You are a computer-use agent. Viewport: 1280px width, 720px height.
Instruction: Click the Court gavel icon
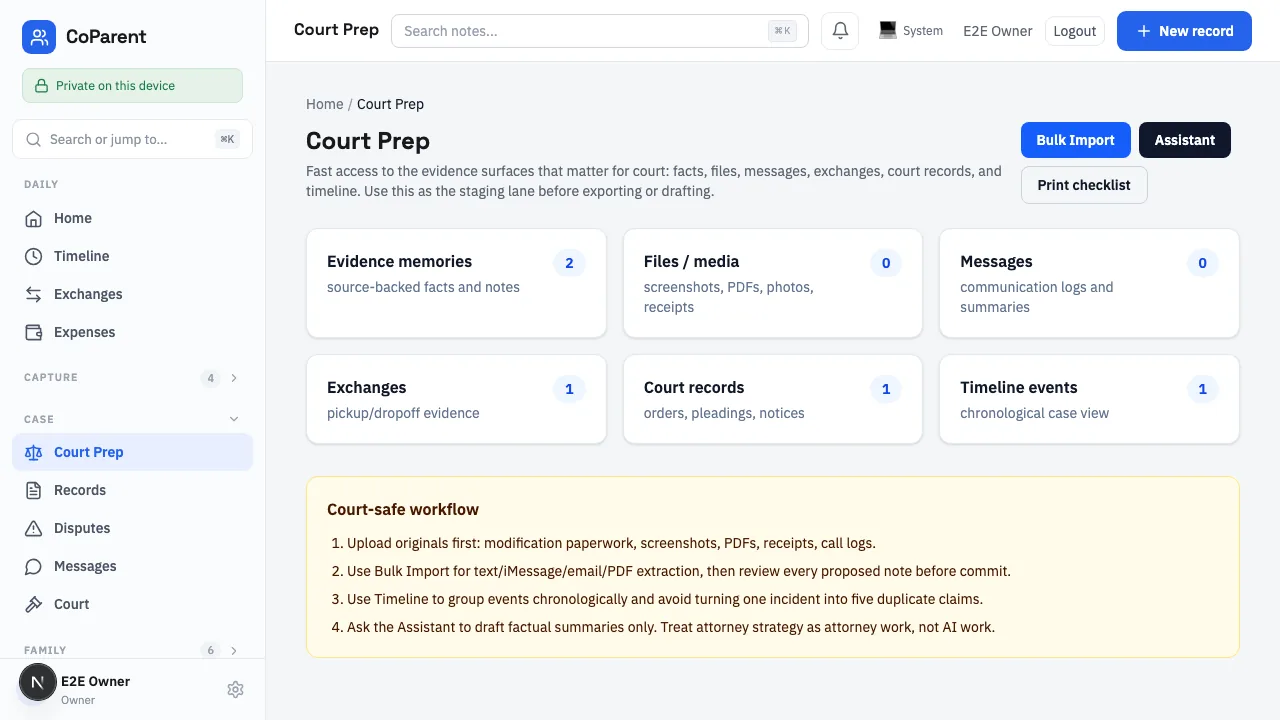click(x=34, y=604)
